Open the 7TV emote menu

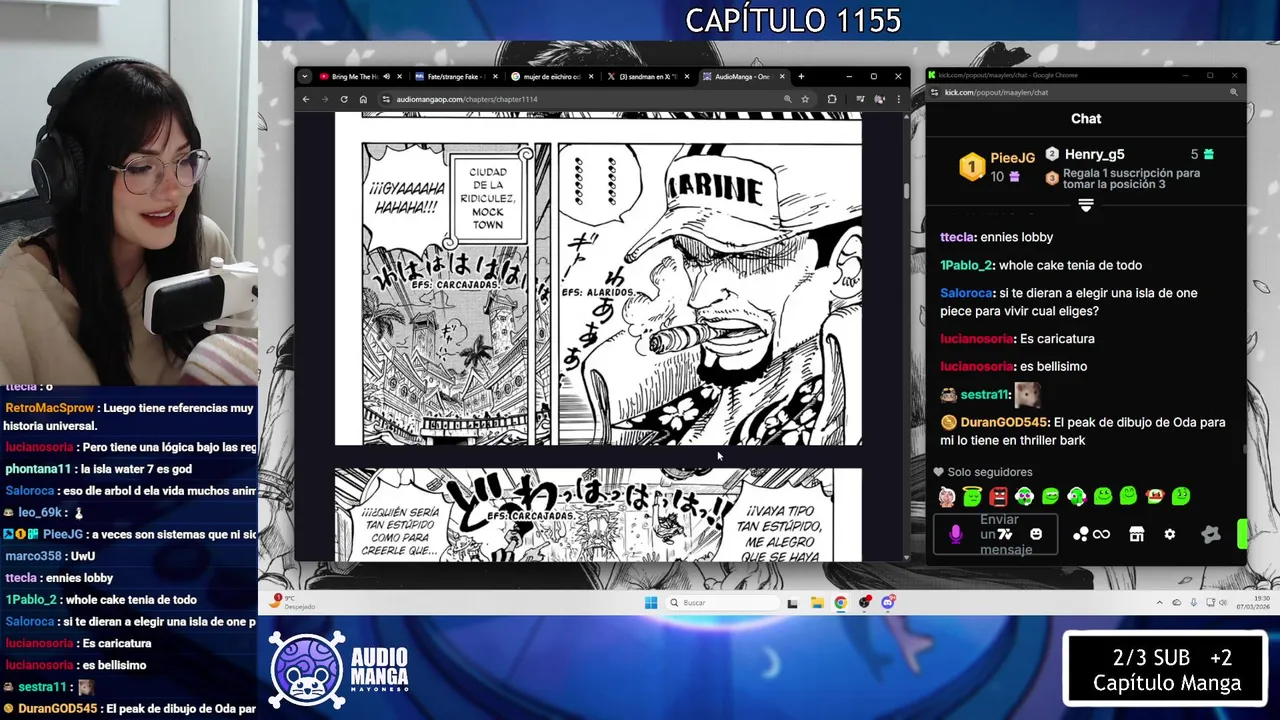tap(1005, 535)
